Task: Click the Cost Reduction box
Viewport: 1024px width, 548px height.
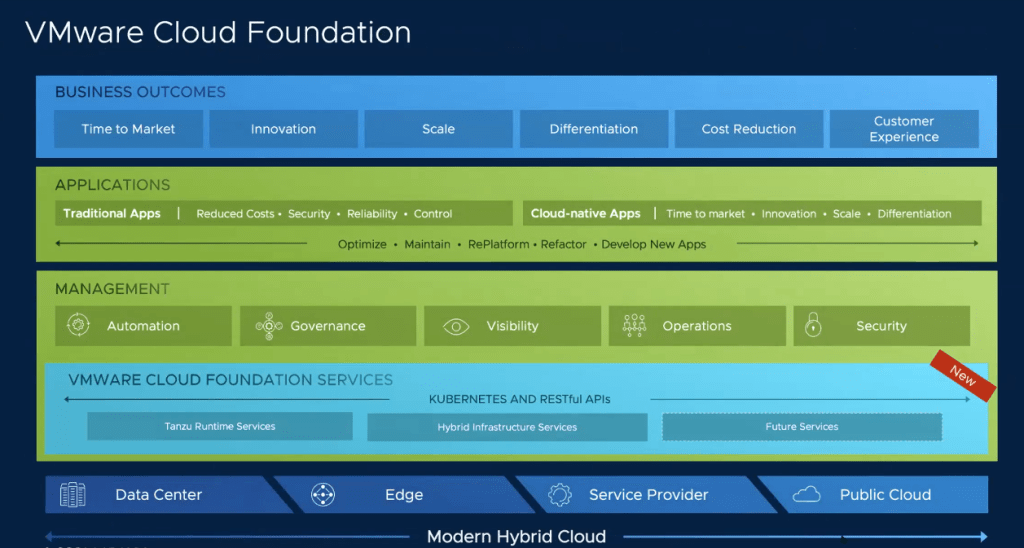Action: pos(749,129)
